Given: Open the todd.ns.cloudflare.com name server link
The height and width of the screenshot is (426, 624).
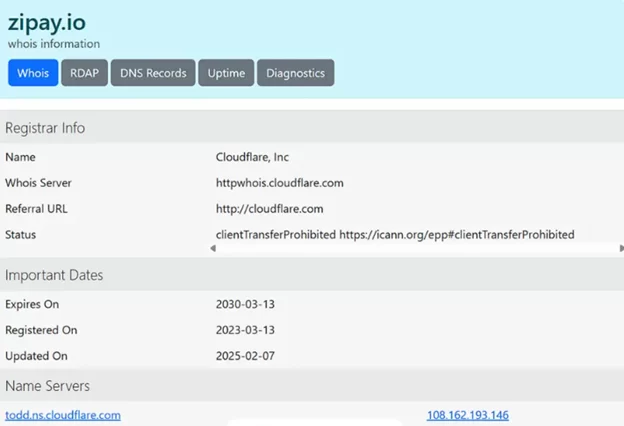Looking at the screenshot, I should 63,415.
